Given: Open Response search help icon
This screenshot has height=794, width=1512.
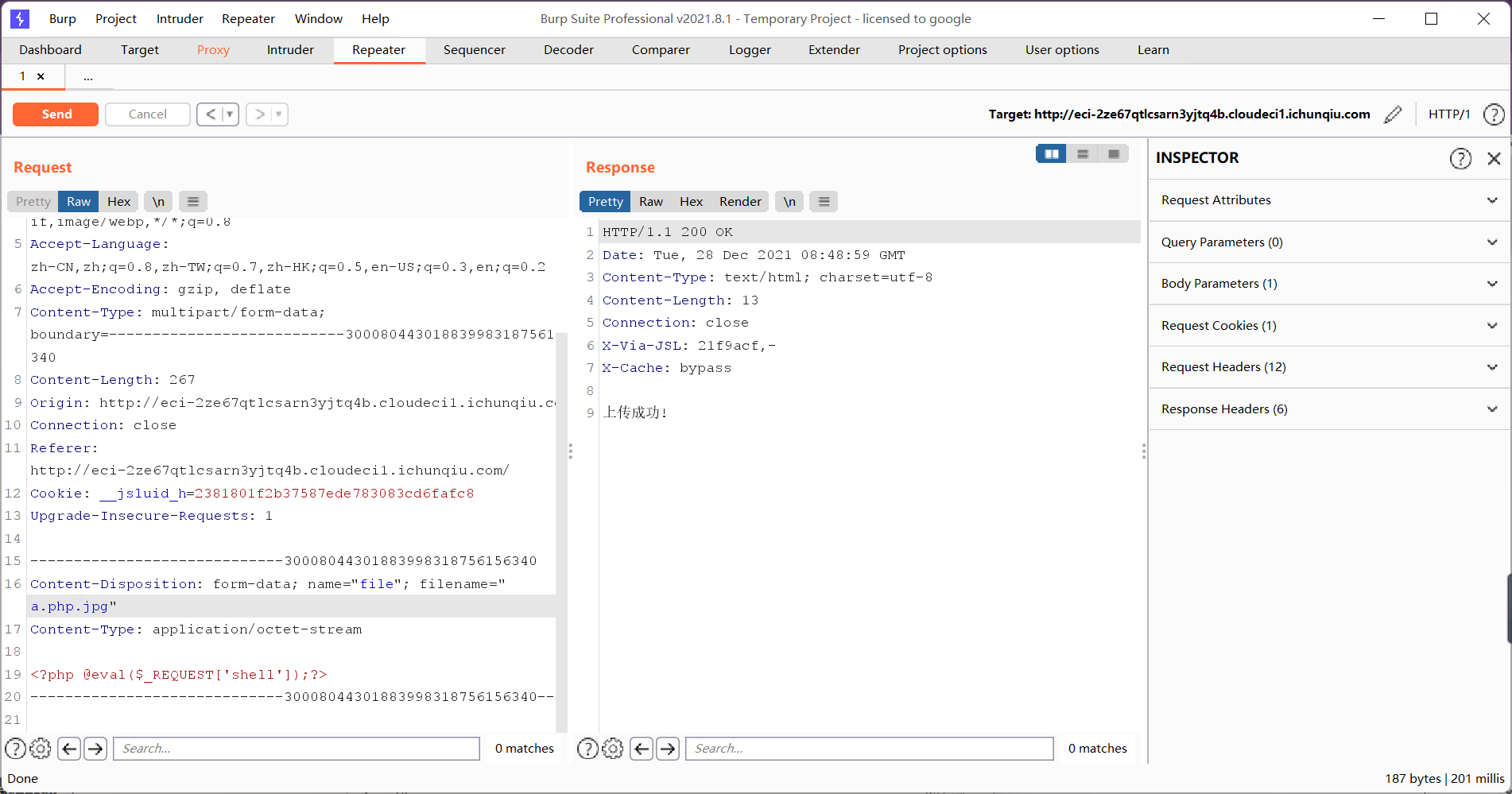Looking at the screenshot, I should 587,749.
